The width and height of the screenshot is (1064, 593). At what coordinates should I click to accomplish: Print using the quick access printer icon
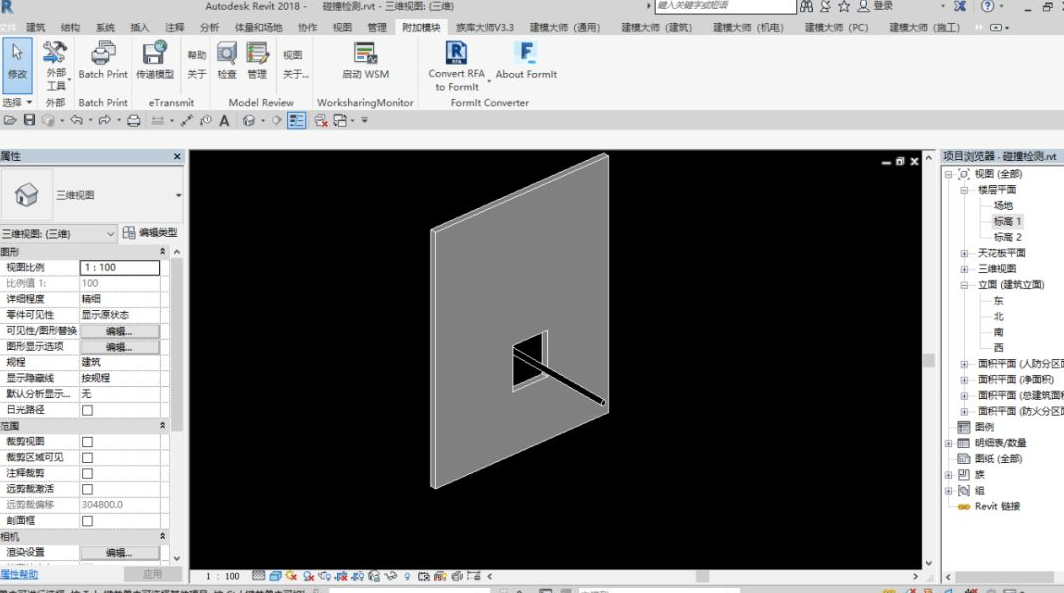click(134, 121)
